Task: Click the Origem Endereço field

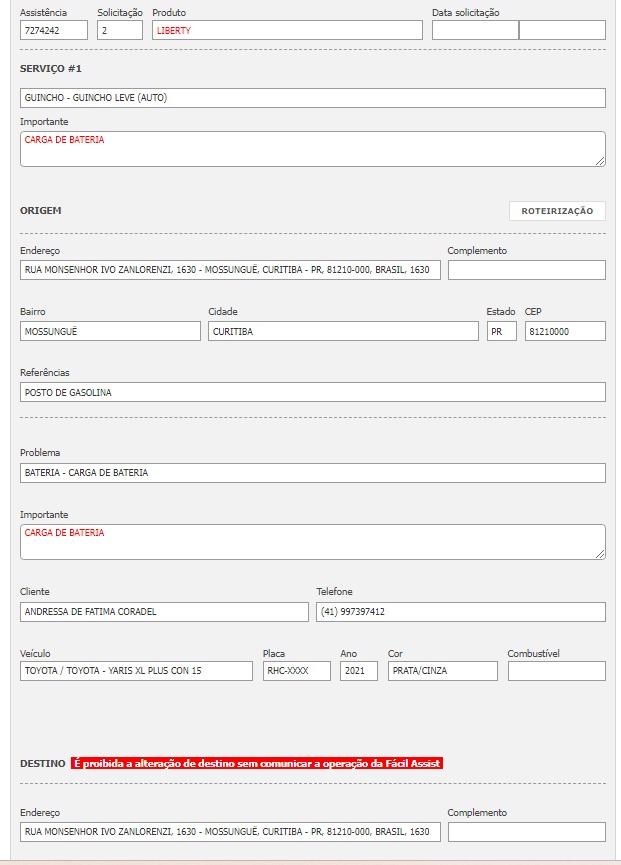Action: [x=229, y=270]
